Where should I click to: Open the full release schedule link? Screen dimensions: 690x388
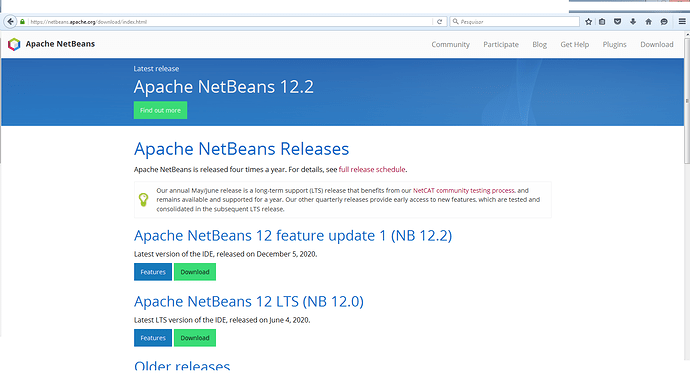coord(372,169)
